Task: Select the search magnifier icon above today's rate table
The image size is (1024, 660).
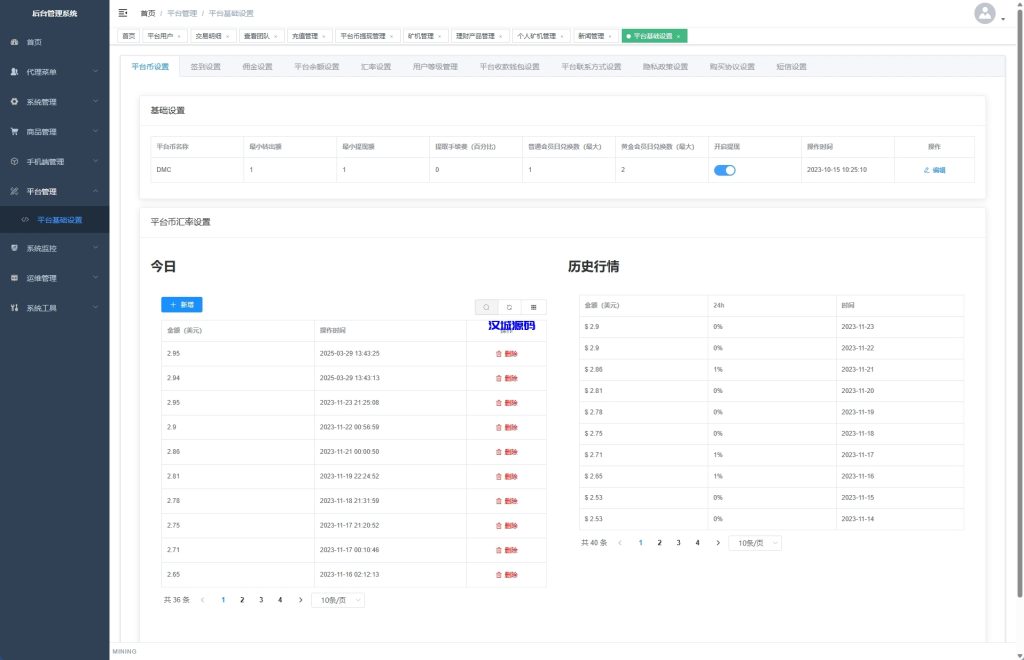Action: click(x=486, y=307)
